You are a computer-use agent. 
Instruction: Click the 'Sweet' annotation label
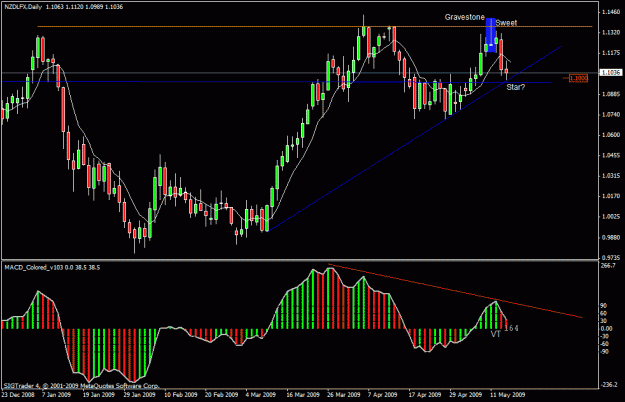(x=506, y=23)
